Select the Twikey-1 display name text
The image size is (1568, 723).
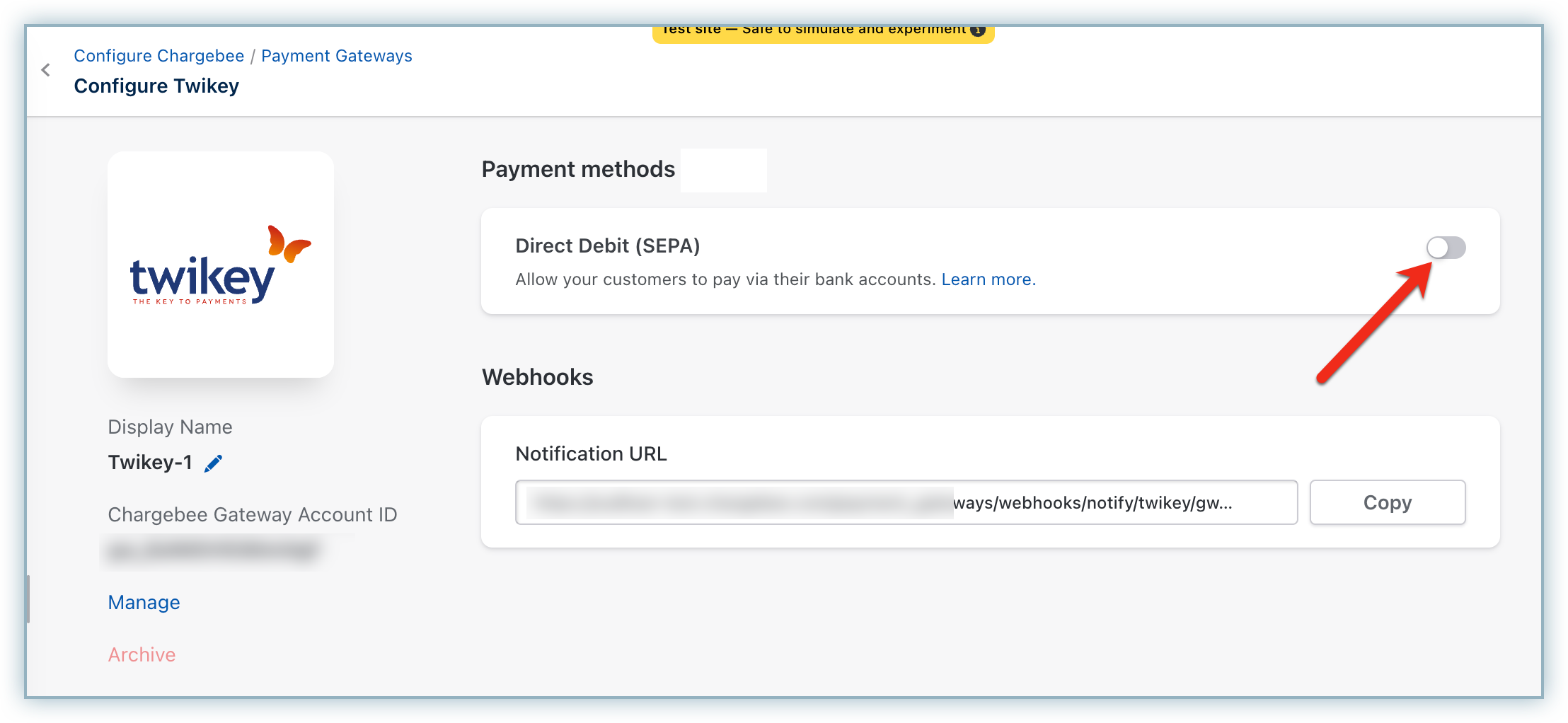150,463
